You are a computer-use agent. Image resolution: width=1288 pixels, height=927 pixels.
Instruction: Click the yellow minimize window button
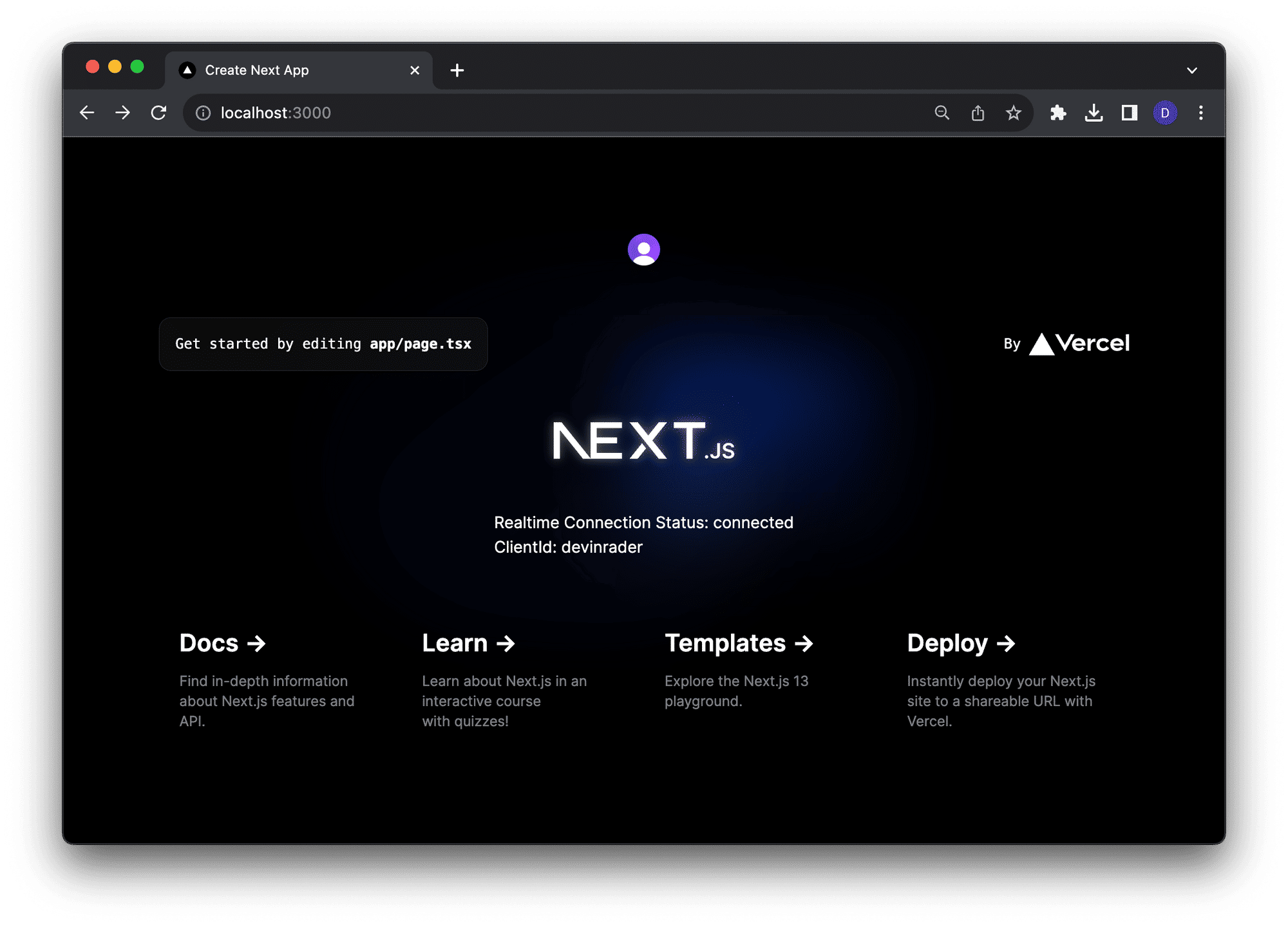point(115,66)
